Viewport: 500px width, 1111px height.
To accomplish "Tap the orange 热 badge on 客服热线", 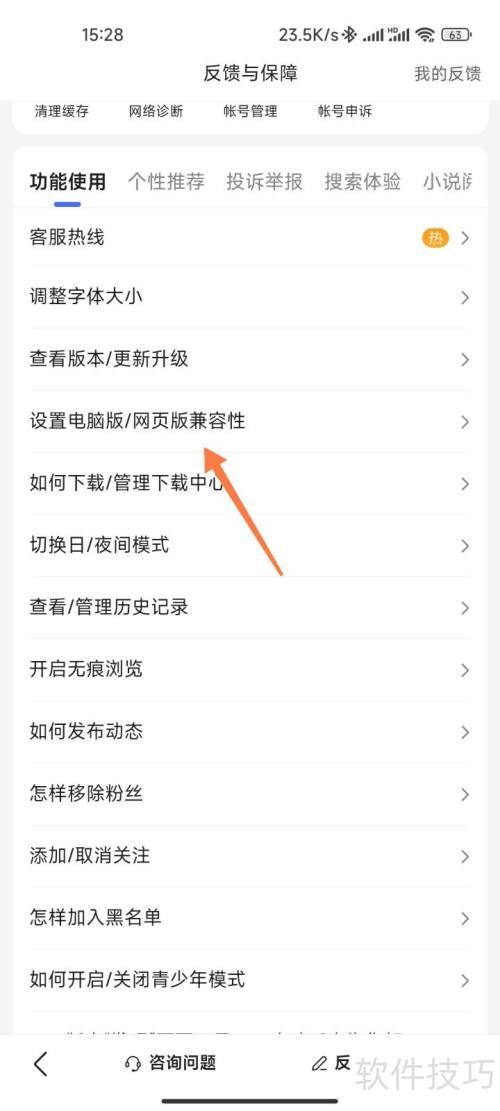I will (435, 238).
